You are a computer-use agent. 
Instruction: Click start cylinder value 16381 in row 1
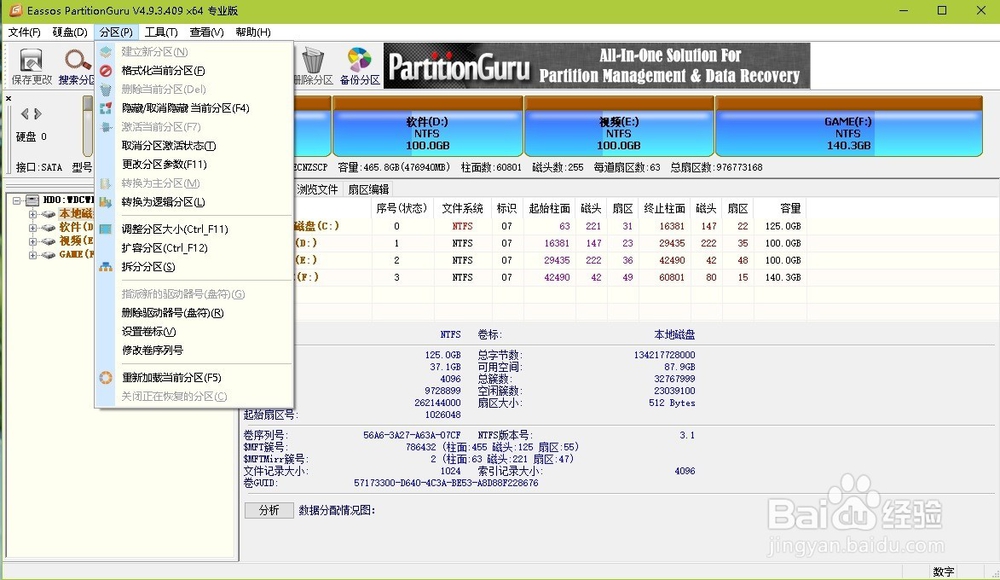(x=557, y=243)
